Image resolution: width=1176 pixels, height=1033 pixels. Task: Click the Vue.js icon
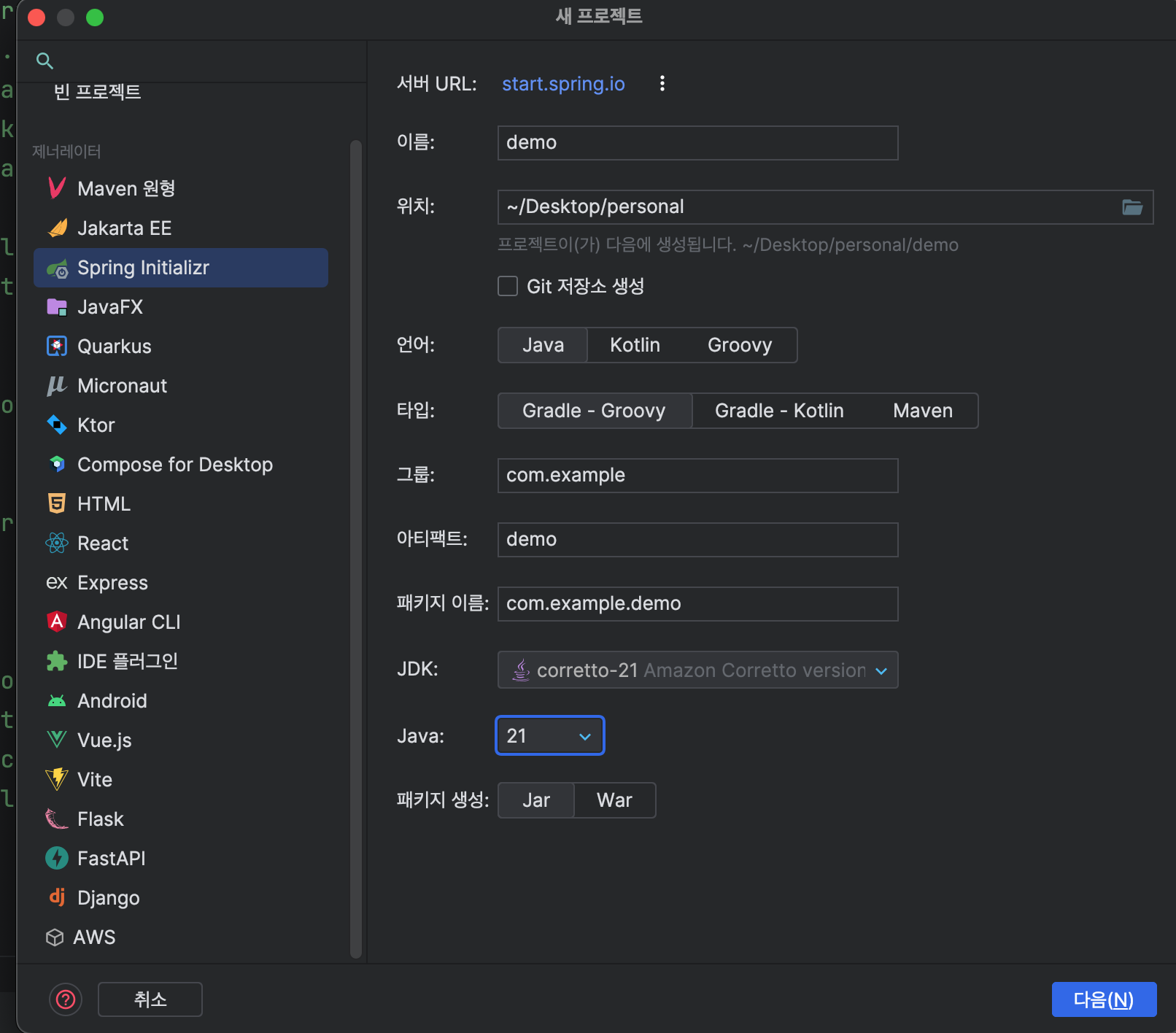(57, 740)
